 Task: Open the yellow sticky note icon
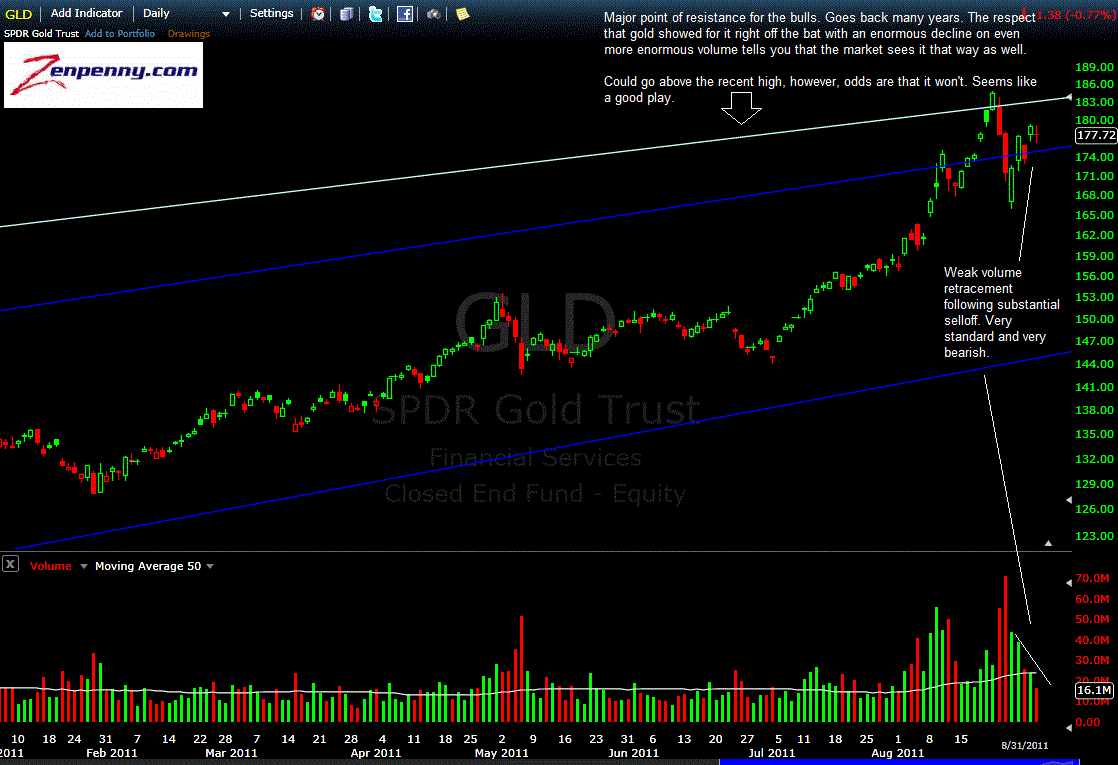(x=463, y=14)
